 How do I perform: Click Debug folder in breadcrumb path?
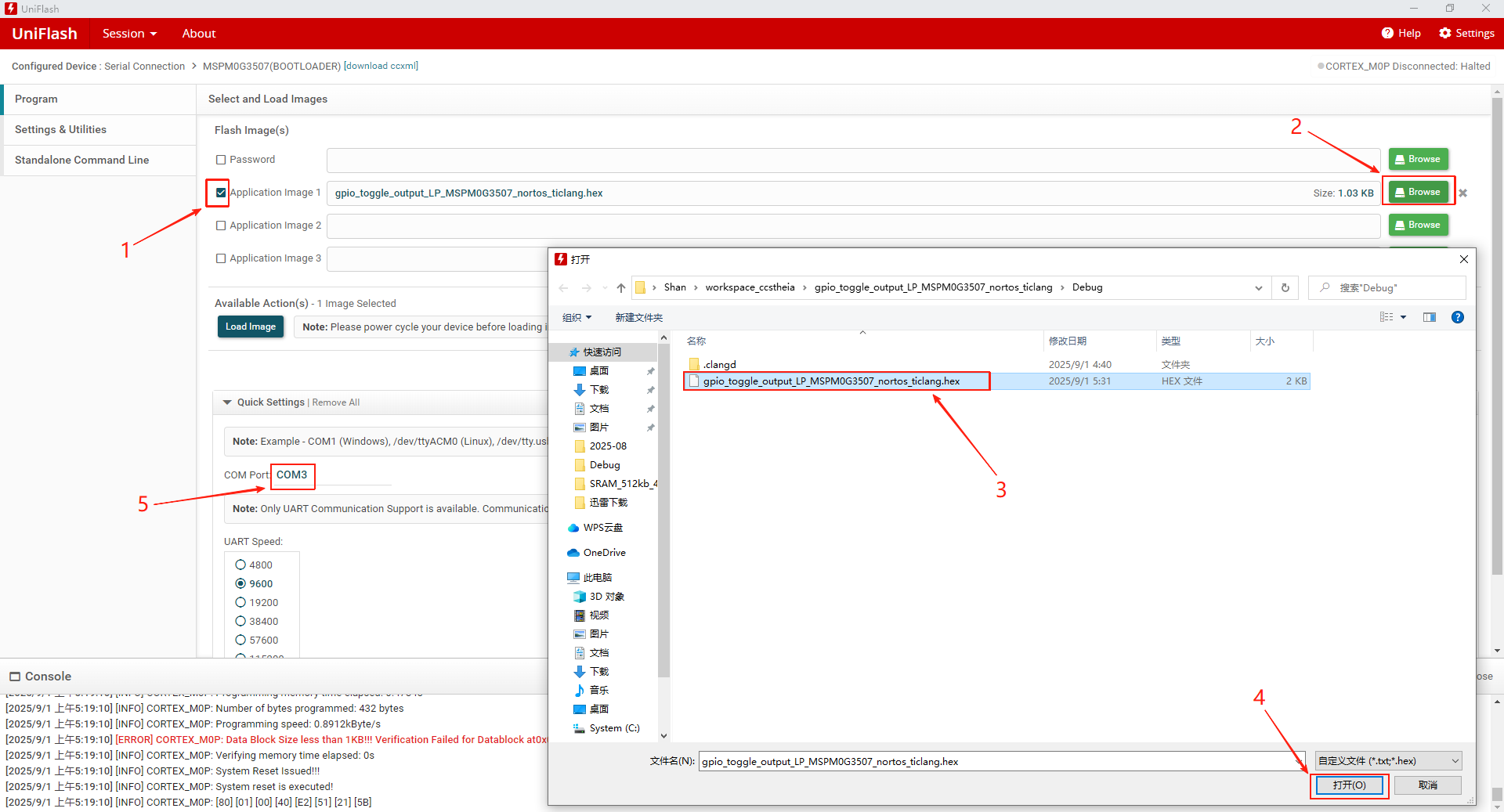click(x=1087, y=287)
